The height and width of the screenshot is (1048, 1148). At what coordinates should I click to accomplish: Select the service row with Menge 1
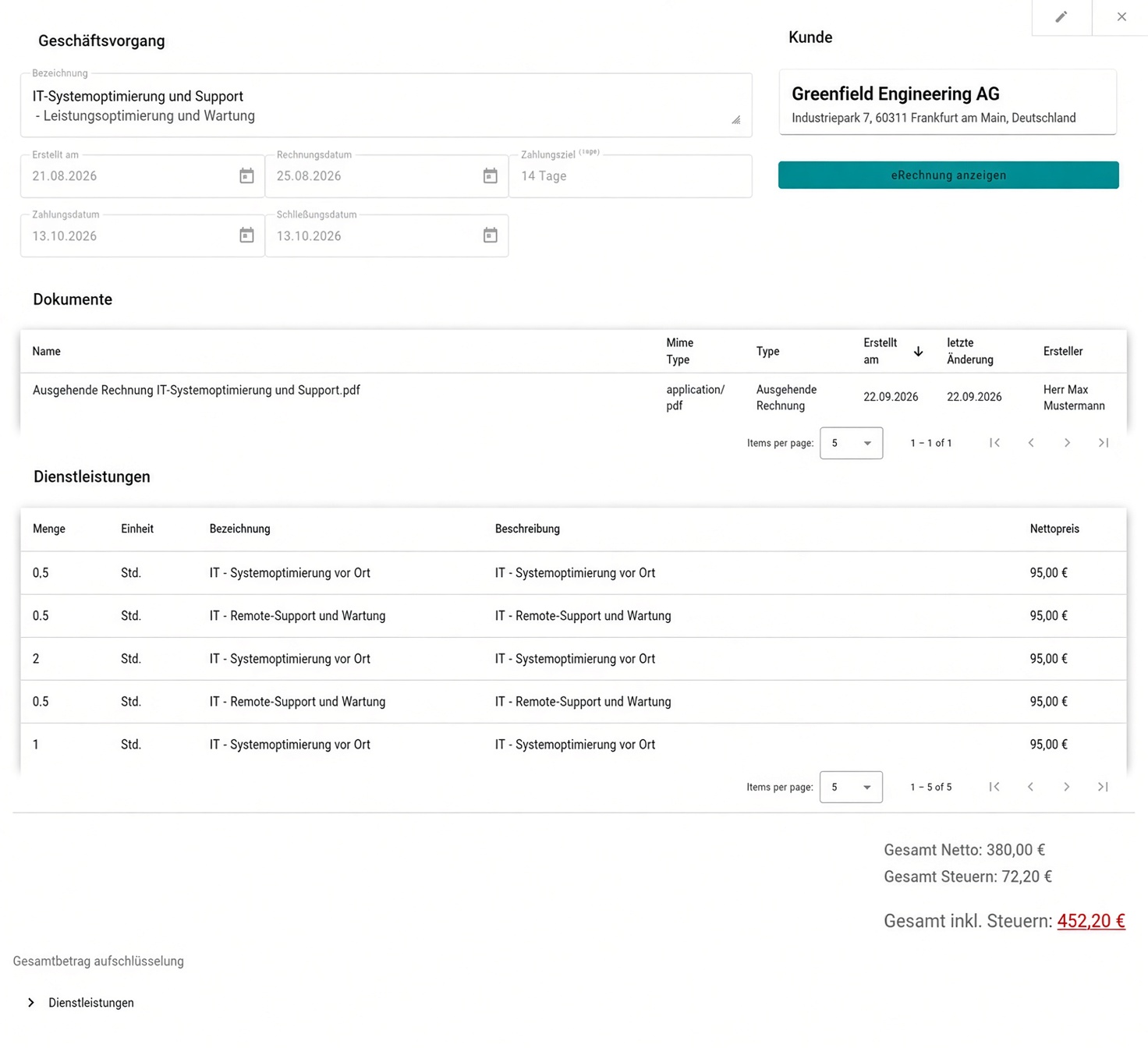pyautogui.click(x=573, y=745)
